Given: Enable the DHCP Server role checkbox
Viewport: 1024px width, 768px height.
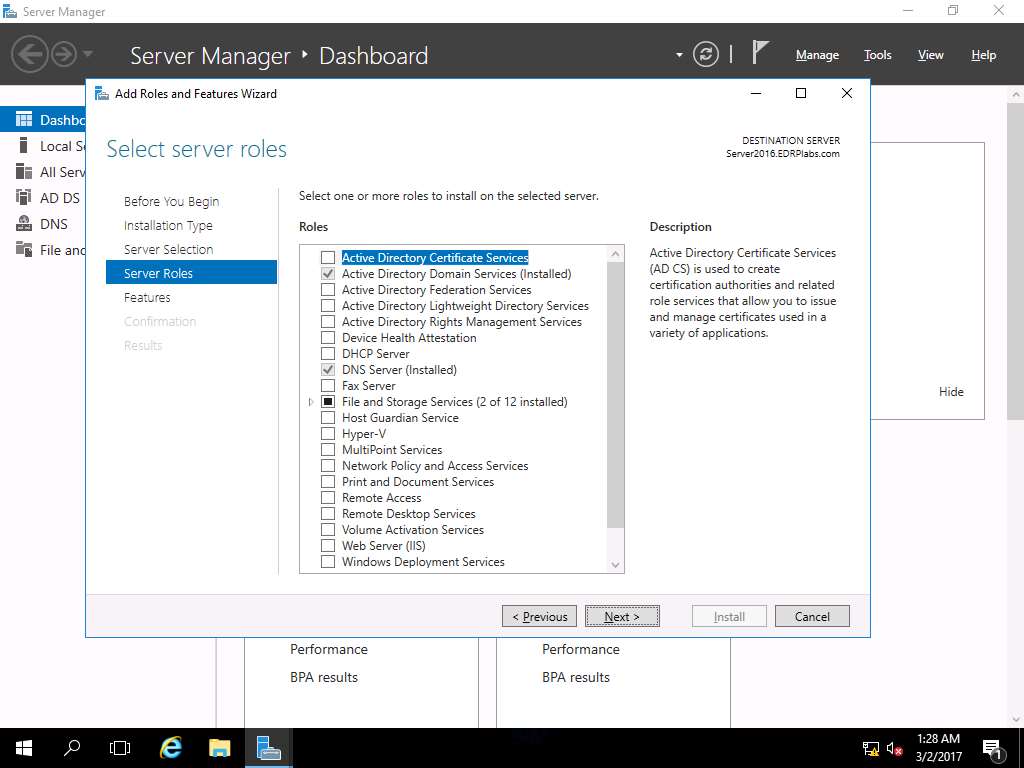Looking at the screenshot, I should tap(328, 353).
